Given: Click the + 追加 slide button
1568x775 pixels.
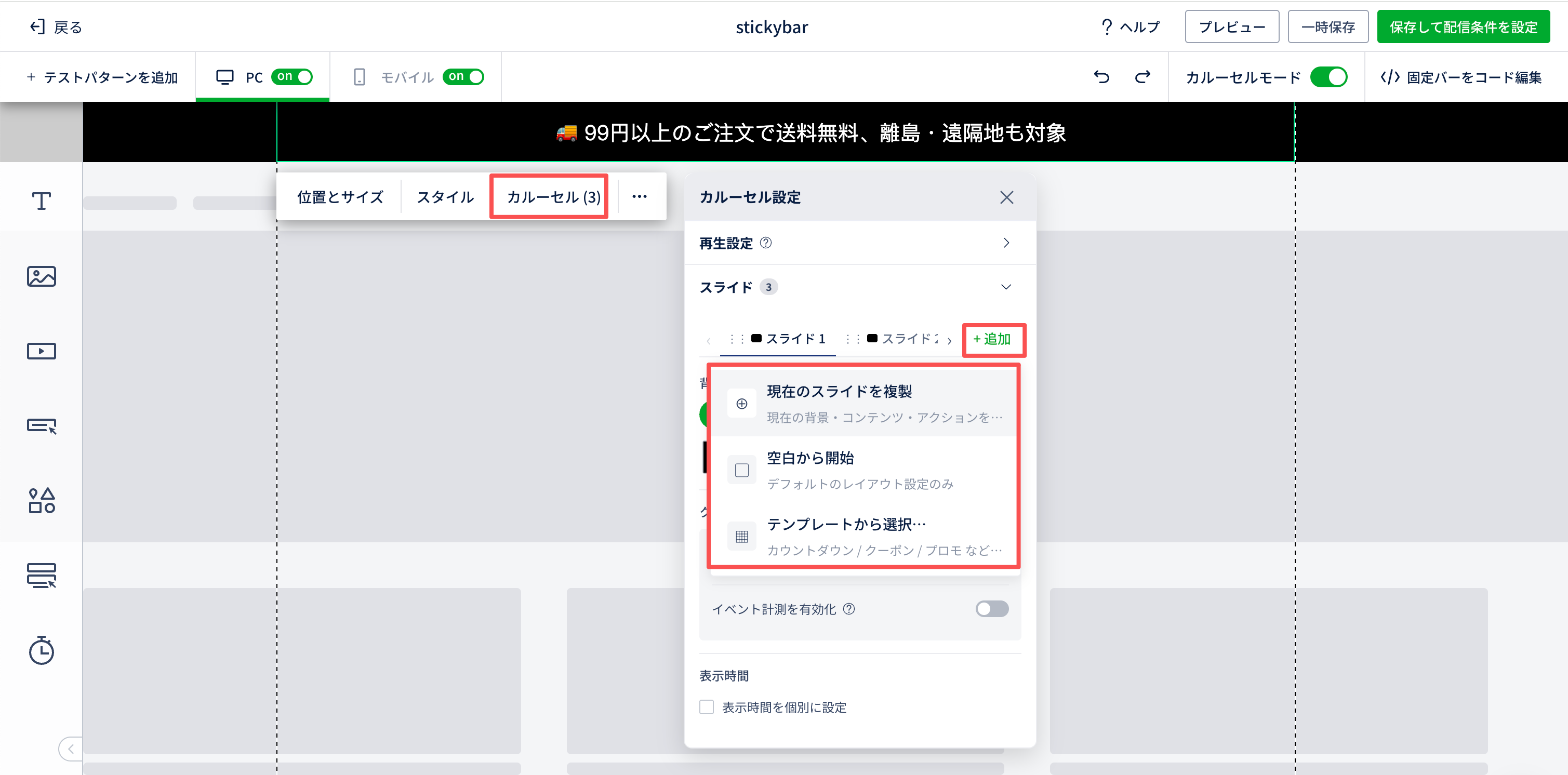Looking at the screenshot, I should pos(993,339).
